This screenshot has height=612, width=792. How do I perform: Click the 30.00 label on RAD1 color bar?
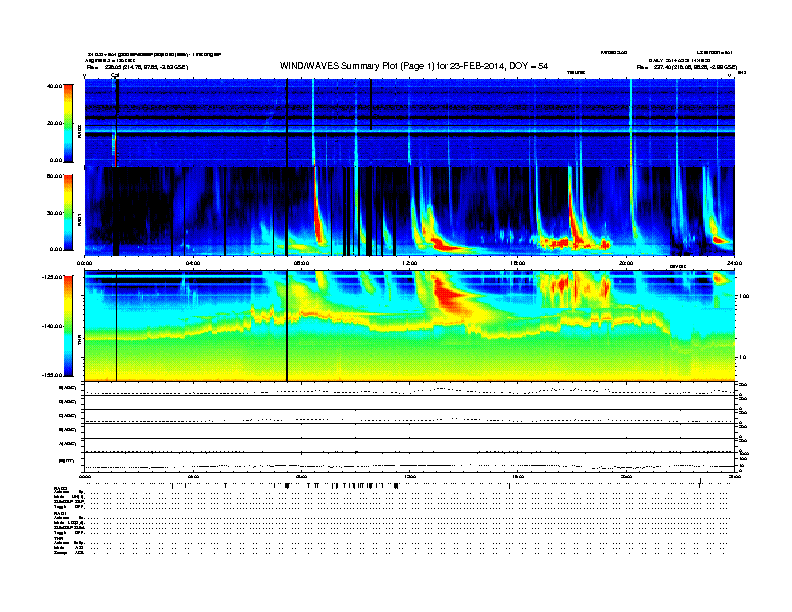coord(54,213)
